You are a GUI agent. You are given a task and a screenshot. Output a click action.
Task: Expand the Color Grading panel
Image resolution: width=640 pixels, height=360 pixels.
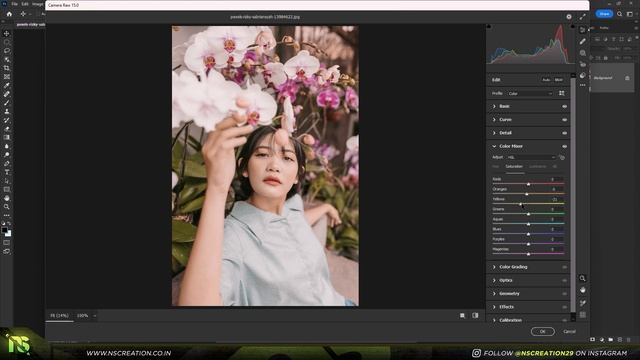coord(494,267)
